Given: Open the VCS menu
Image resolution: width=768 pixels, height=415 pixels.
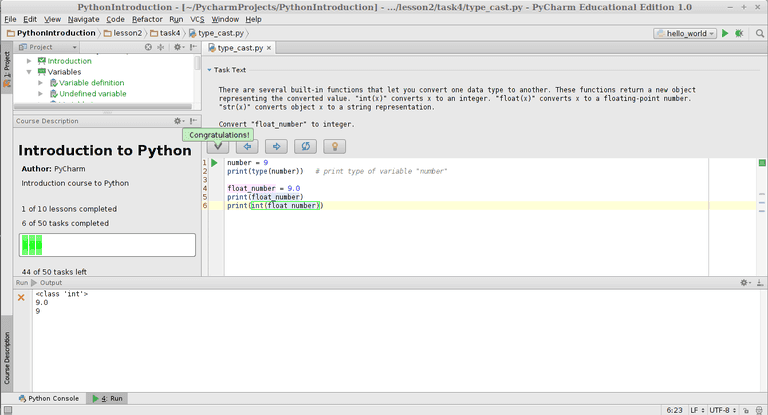Looking at the screenshot, I should pos(197,19).
